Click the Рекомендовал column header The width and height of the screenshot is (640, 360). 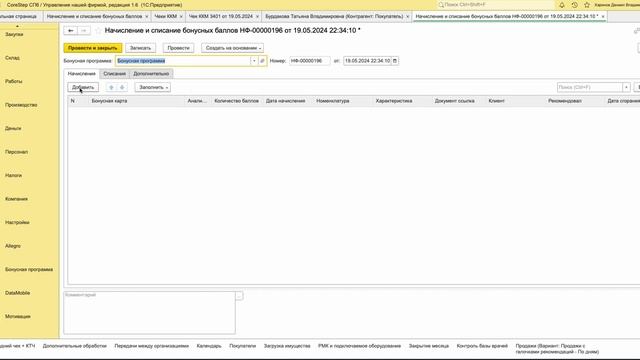click(564, 101)
